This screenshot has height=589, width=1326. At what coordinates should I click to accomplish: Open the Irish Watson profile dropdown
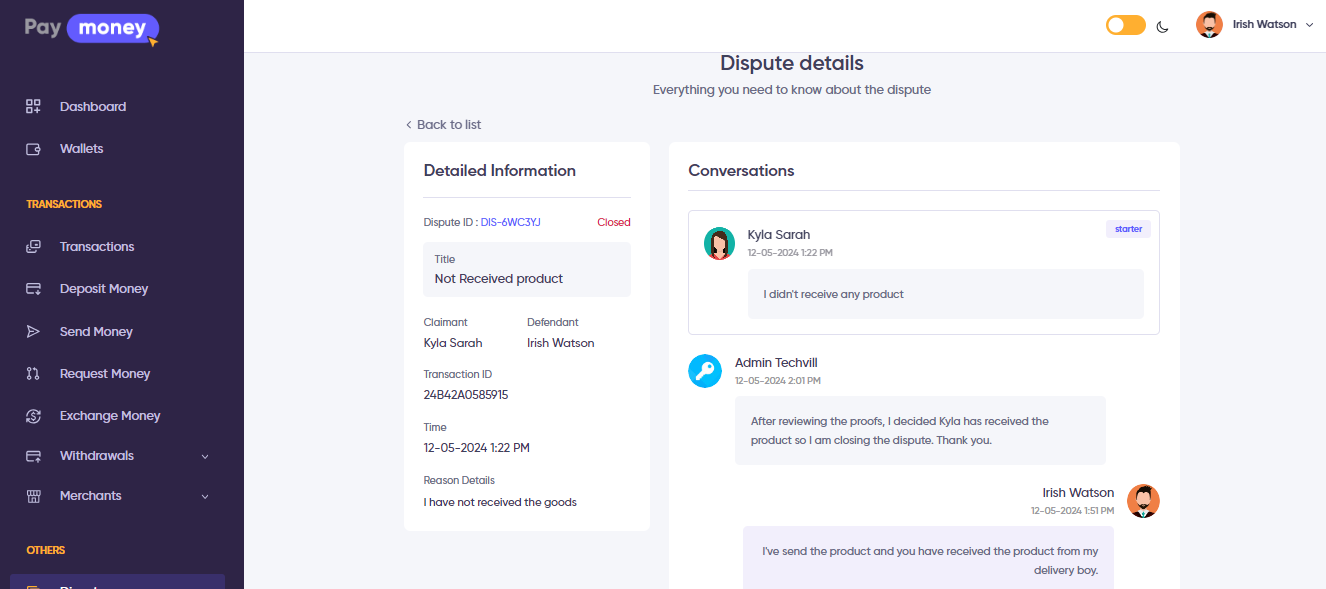coord(1255,25)
